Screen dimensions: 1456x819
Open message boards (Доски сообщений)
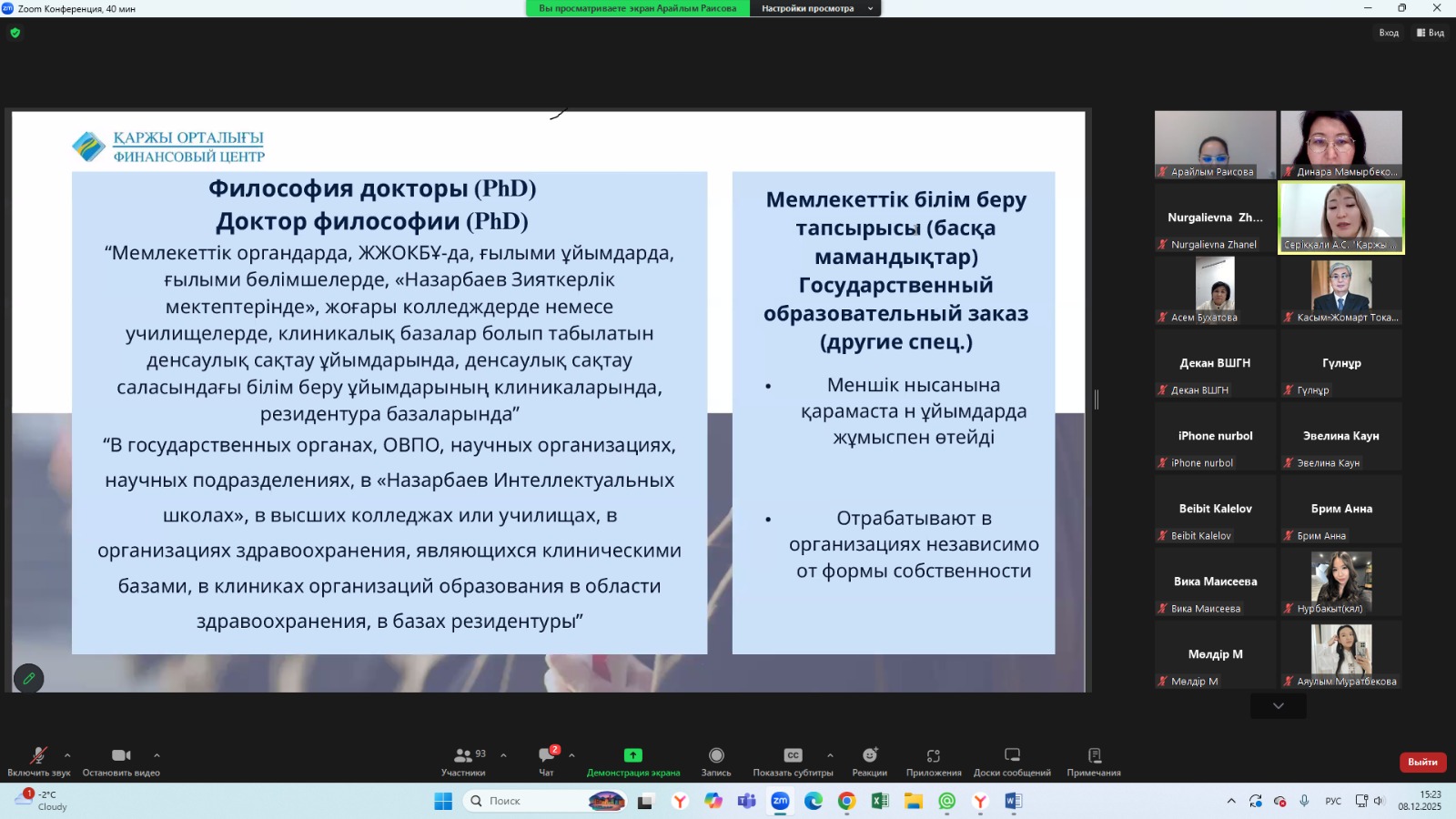pos(1011,756)
